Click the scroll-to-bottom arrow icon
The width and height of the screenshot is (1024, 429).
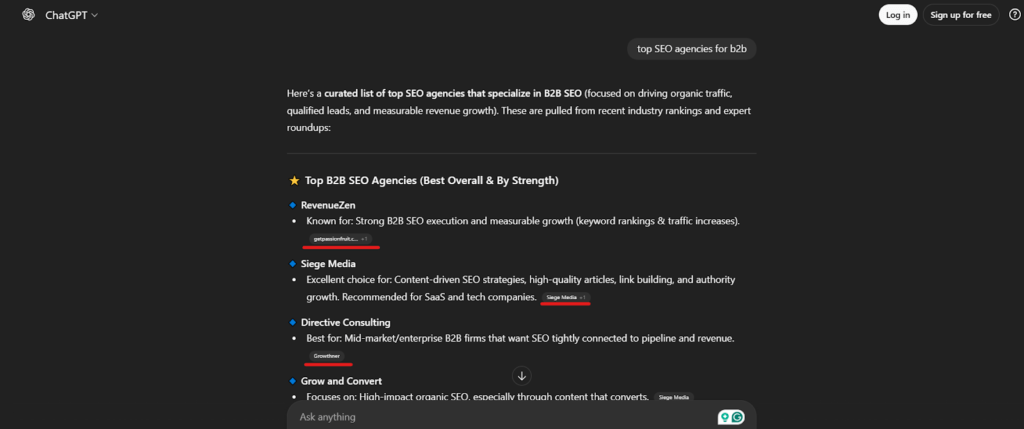(521, 376)
